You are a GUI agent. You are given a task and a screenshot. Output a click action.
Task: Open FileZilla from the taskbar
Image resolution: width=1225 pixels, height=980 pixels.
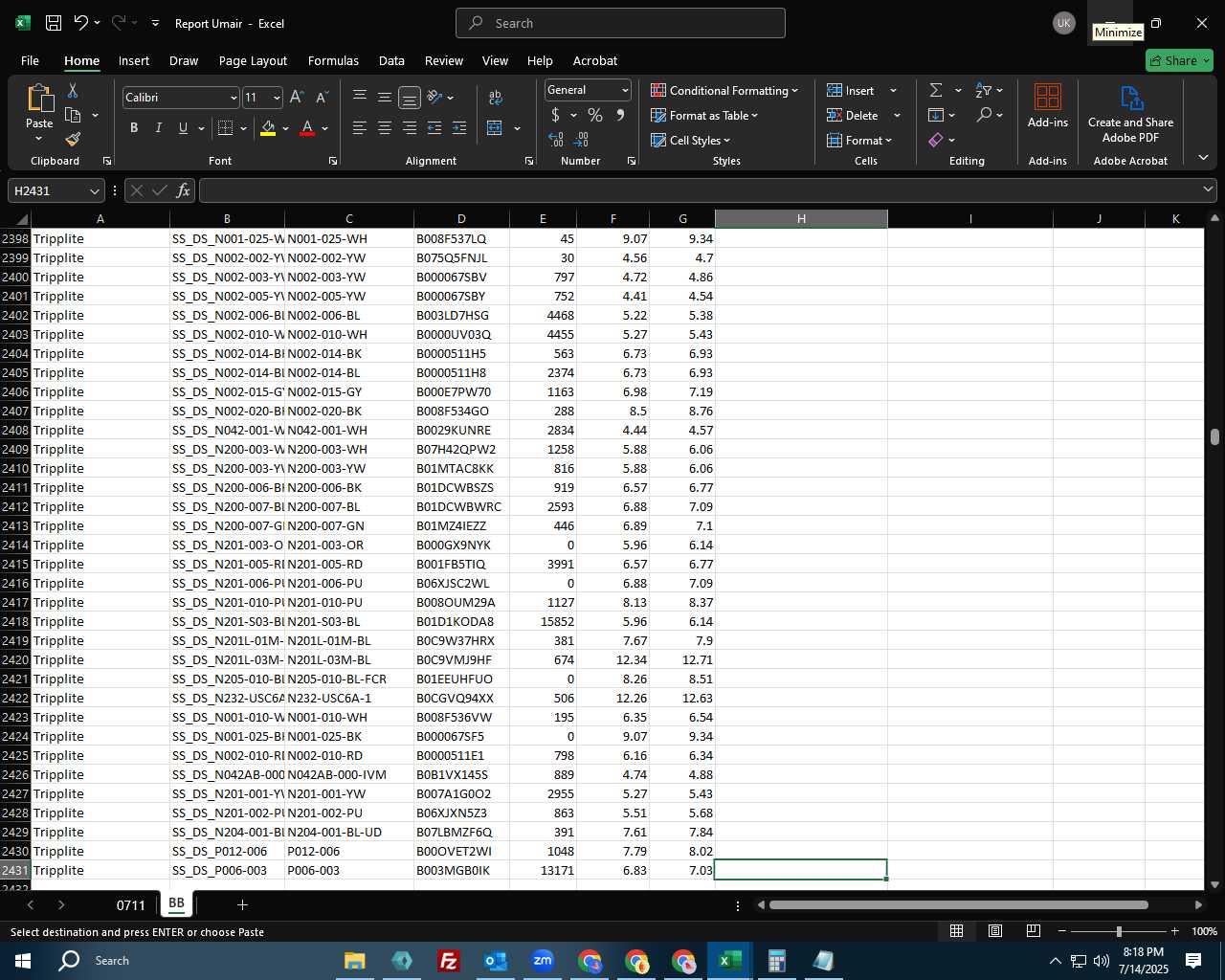click(x=448, y=960)
